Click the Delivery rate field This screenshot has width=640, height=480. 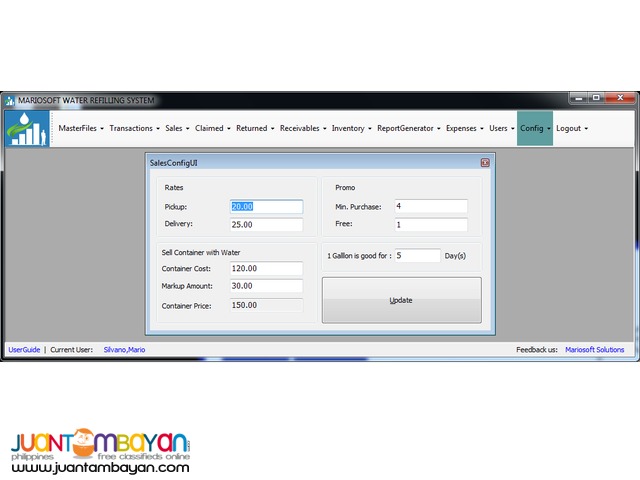pos(267,224)
